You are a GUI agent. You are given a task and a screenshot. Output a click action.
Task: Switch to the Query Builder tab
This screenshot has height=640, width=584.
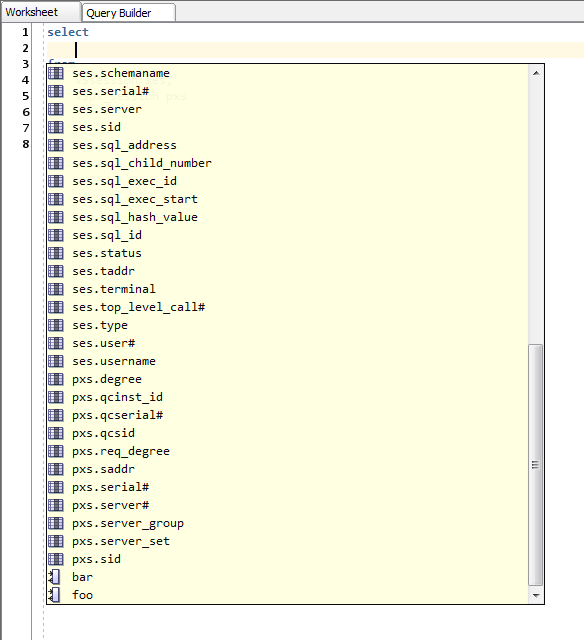click(129, 13)
